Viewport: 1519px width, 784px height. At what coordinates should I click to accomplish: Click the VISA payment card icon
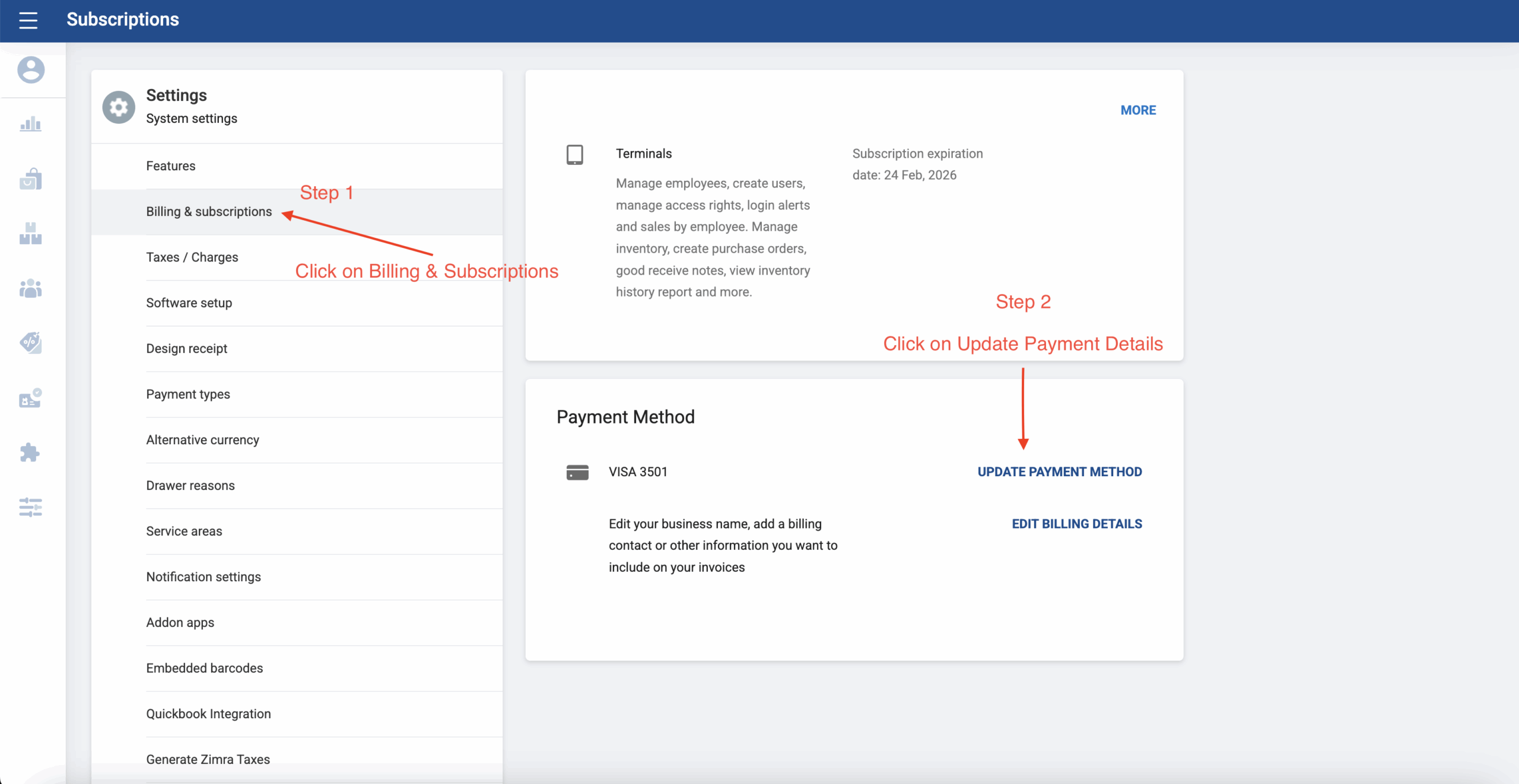click(576, 471)
